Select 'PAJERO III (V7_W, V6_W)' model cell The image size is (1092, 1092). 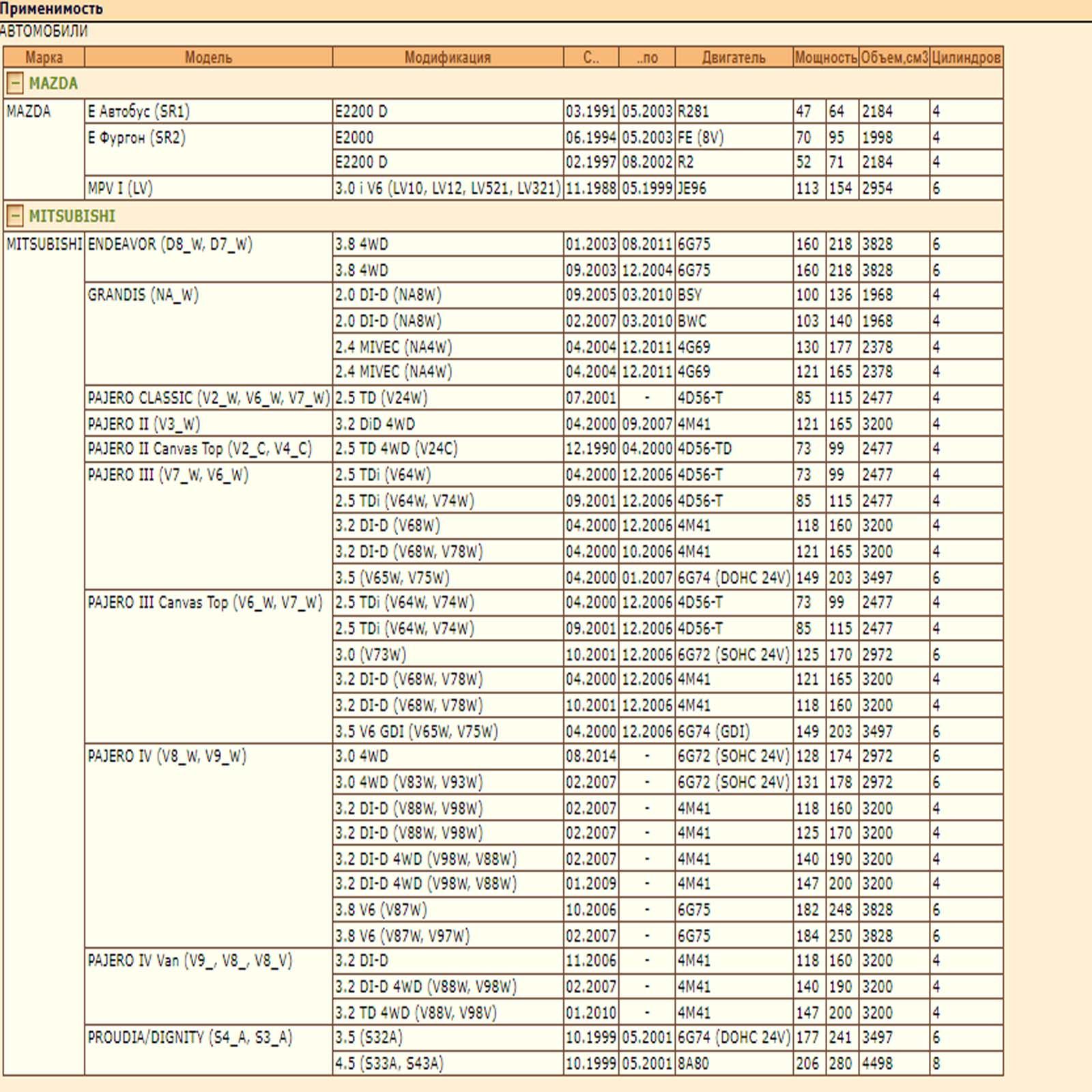[x=208, y=526]
